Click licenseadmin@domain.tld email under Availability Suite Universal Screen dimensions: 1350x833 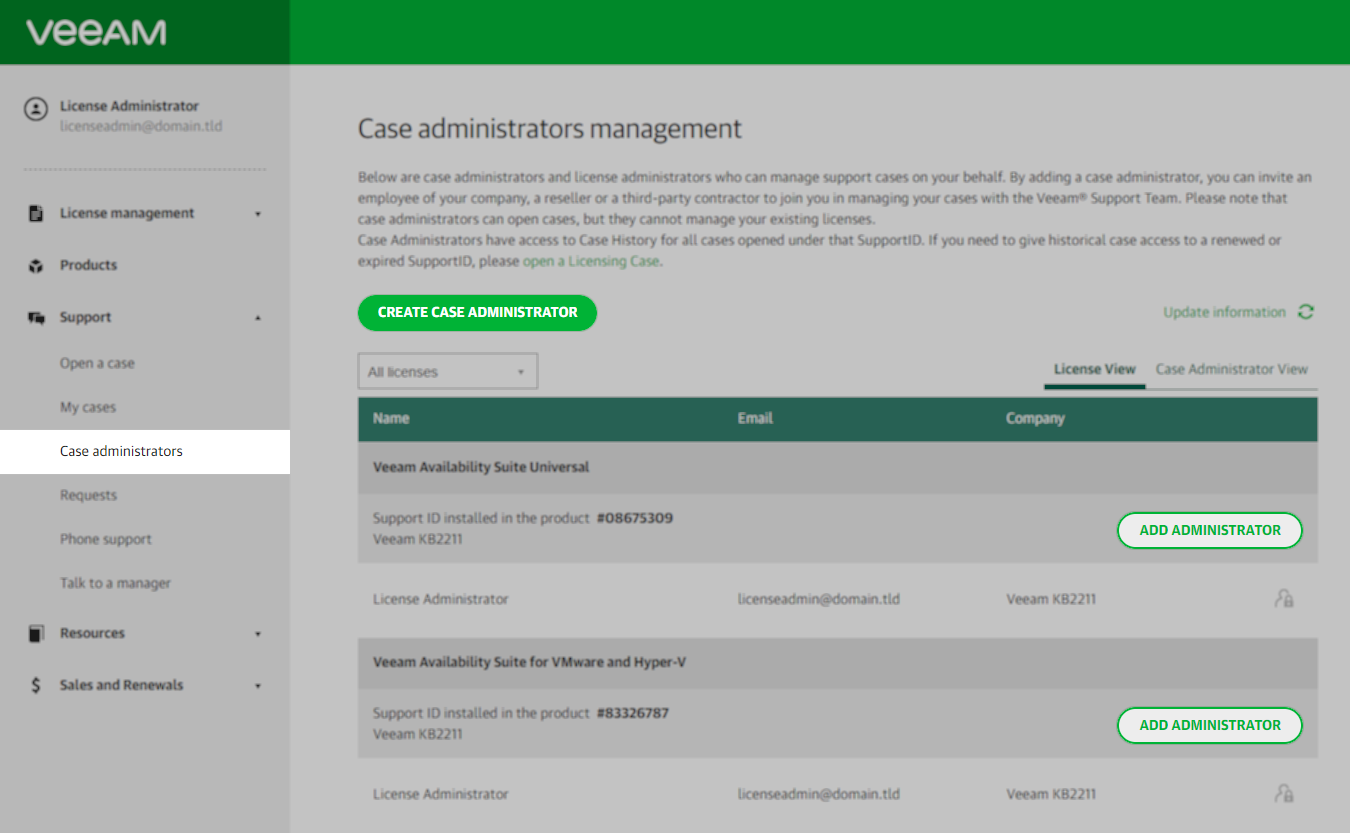[819, 599]
